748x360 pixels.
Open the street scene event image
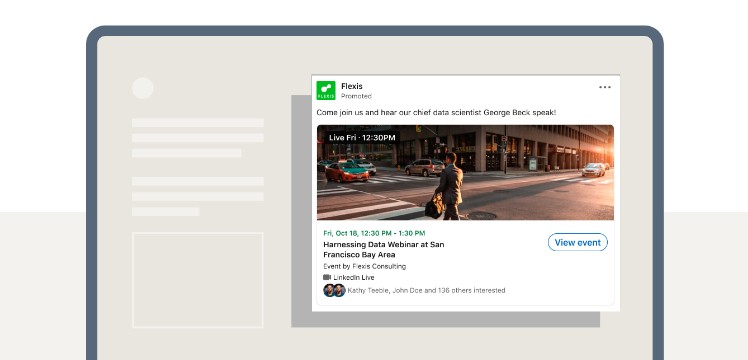465,172
